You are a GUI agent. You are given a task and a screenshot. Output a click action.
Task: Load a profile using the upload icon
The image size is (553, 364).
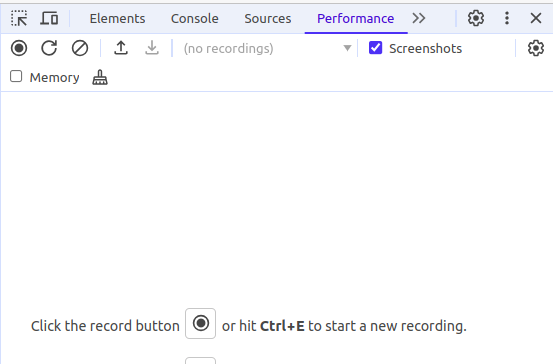coord(121,48)
